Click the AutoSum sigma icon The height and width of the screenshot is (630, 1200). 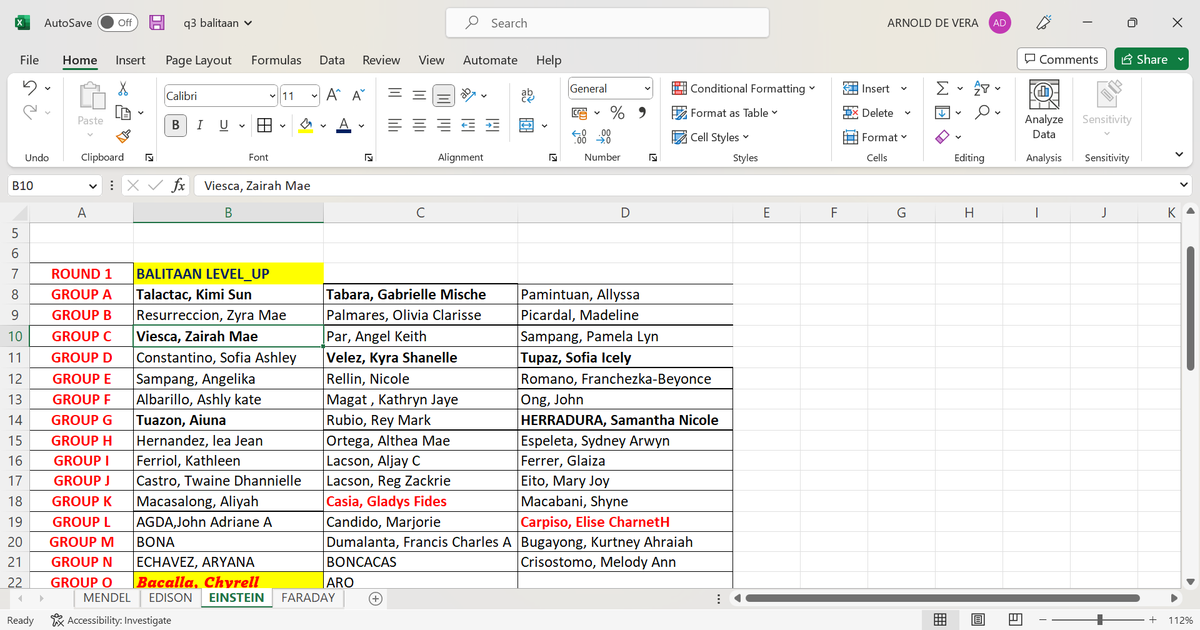click(942, 89)
